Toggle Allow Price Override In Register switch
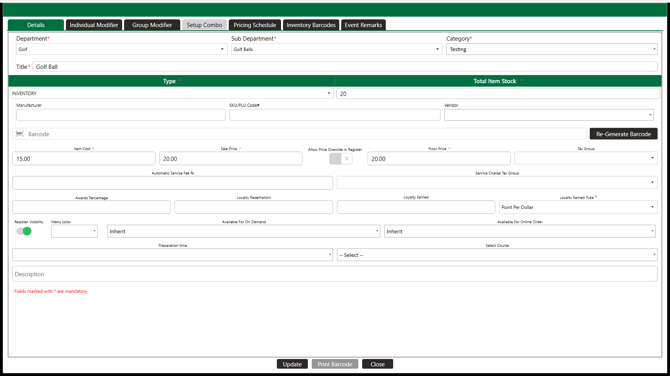 click(341, 159)
